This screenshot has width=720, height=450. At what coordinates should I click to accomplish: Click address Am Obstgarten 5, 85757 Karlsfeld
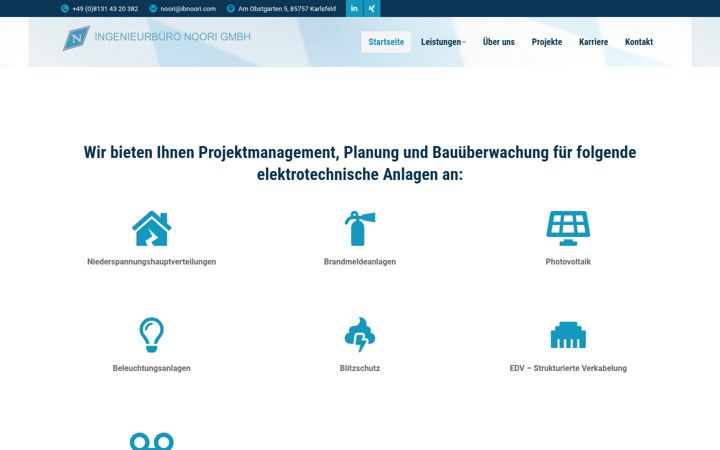[x=287, y=9]
